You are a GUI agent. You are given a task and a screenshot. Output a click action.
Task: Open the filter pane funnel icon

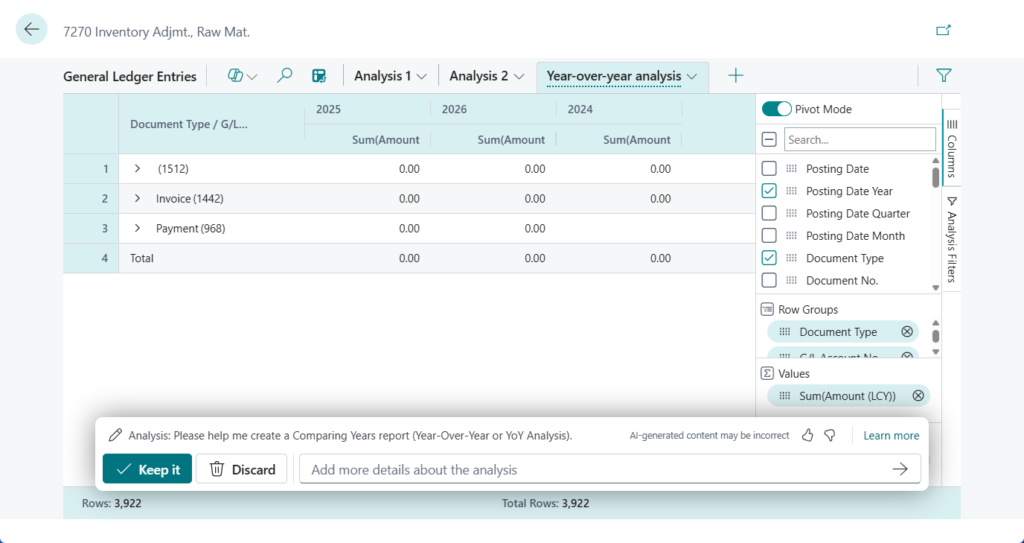pos(943,75)
